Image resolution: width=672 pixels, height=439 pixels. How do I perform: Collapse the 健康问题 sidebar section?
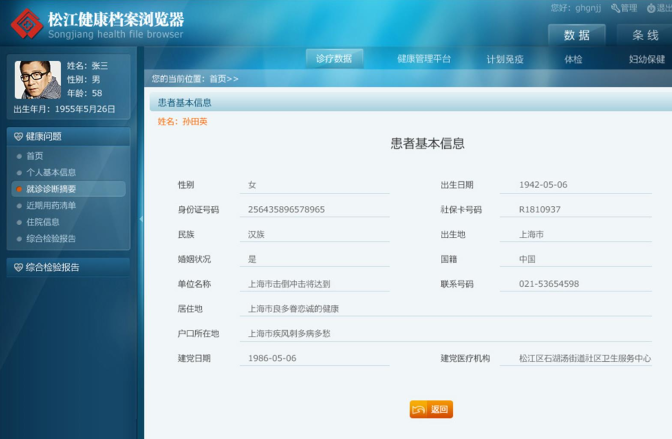point(68,136)
